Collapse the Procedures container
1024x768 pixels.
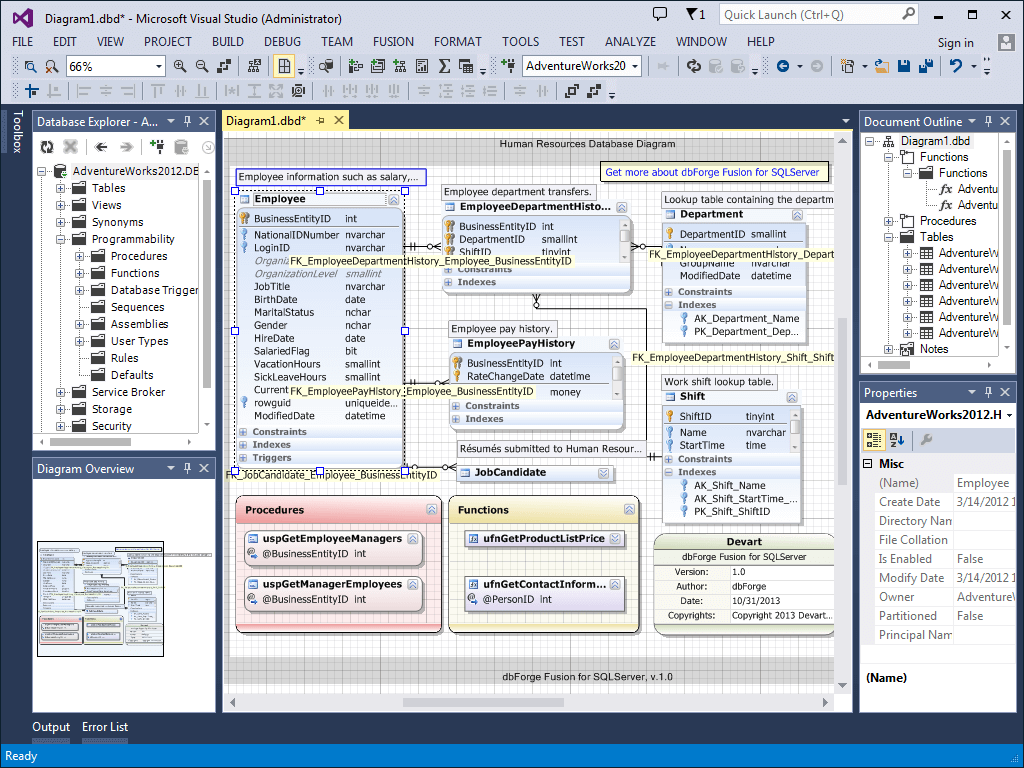coord(432,509)
